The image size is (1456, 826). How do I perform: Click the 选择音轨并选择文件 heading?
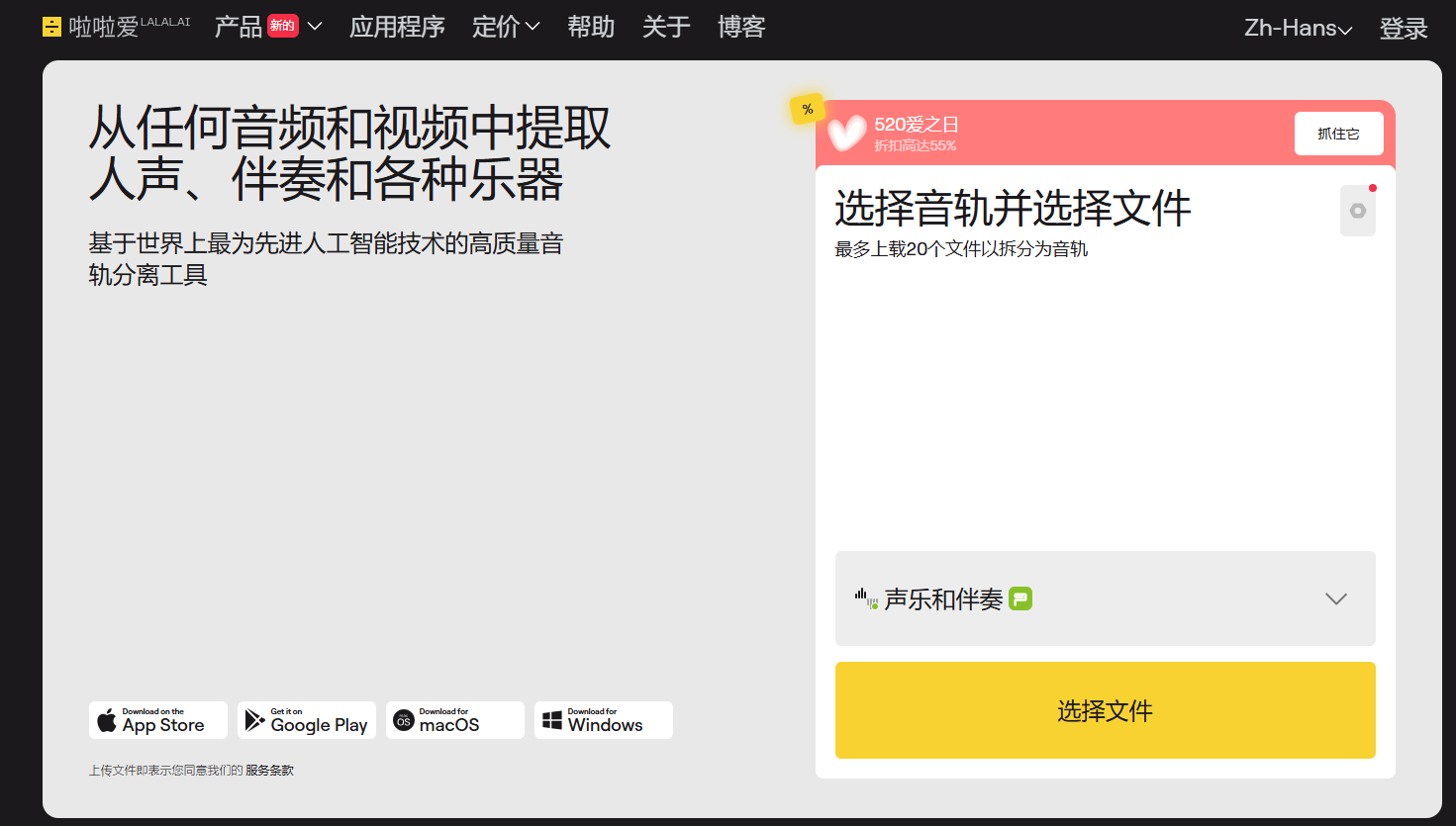tap(1013, 209)
